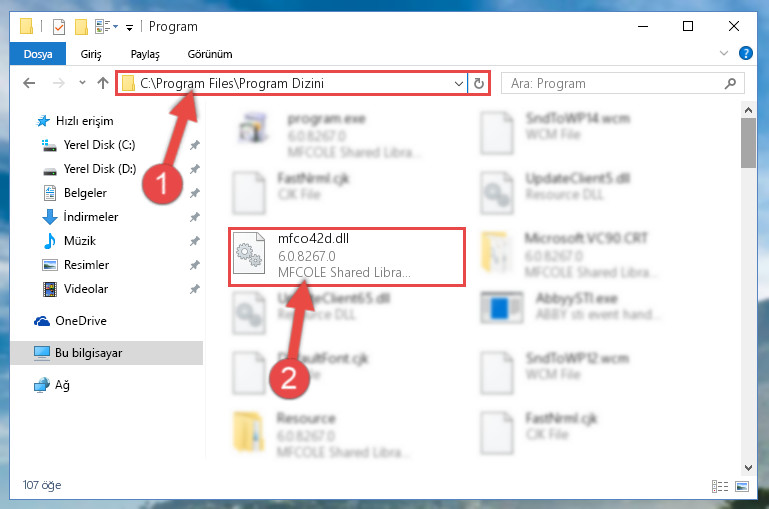Open recent locations dropdown arrow
Viewport: 769px width, 509px height.
click(x=82, y=83)
